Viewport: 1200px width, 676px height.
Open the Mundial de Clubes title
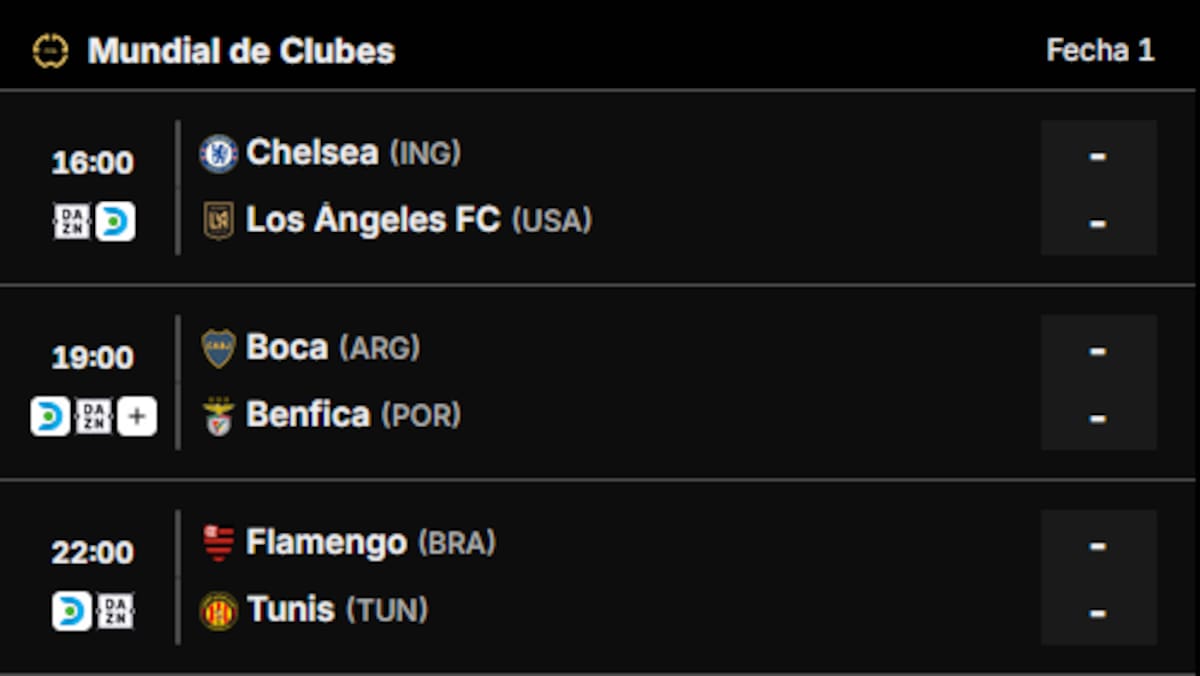click(241, 51)
